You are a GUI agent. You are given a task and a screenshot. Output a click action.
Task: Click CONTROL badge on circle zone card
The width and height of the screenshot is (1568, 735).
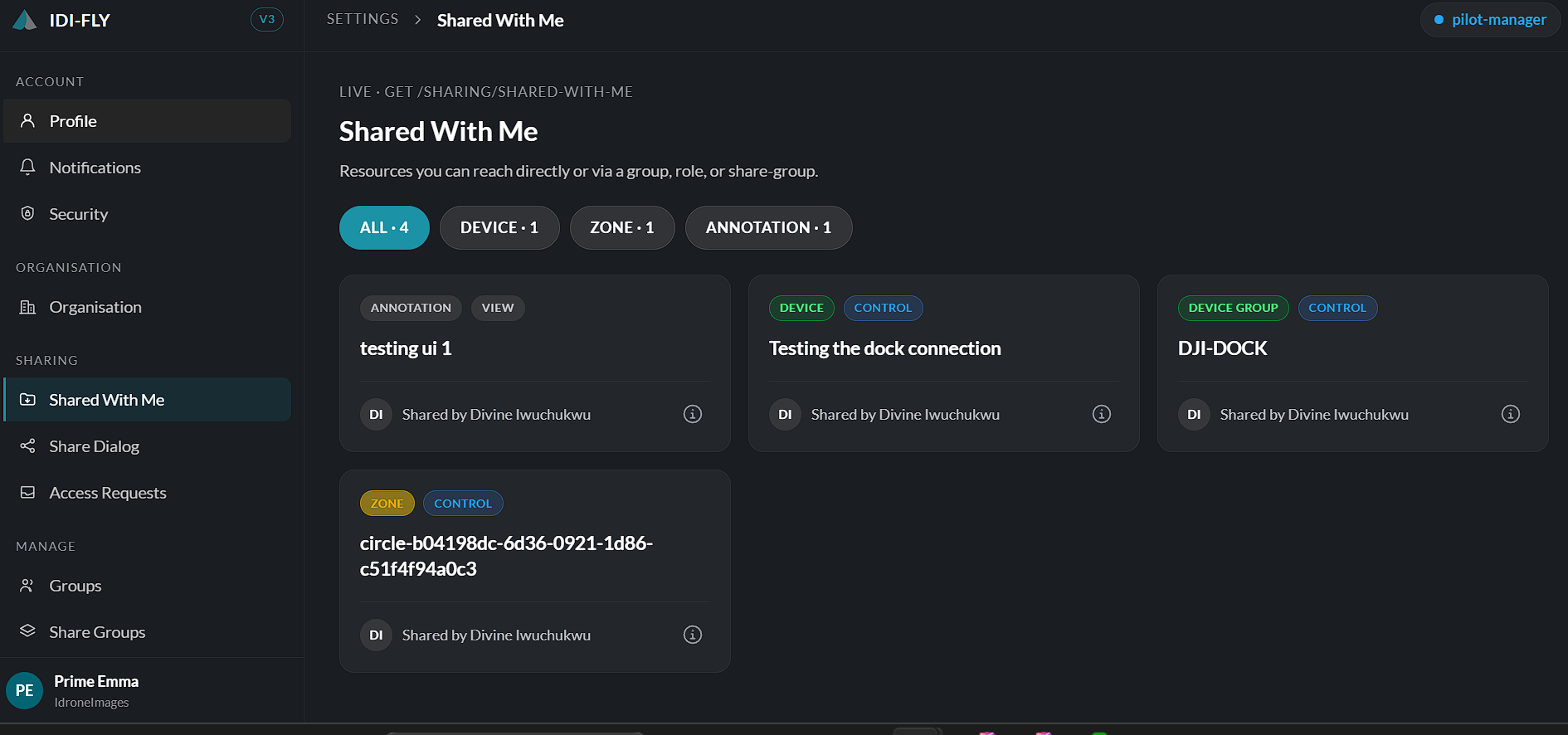(463, 504)
